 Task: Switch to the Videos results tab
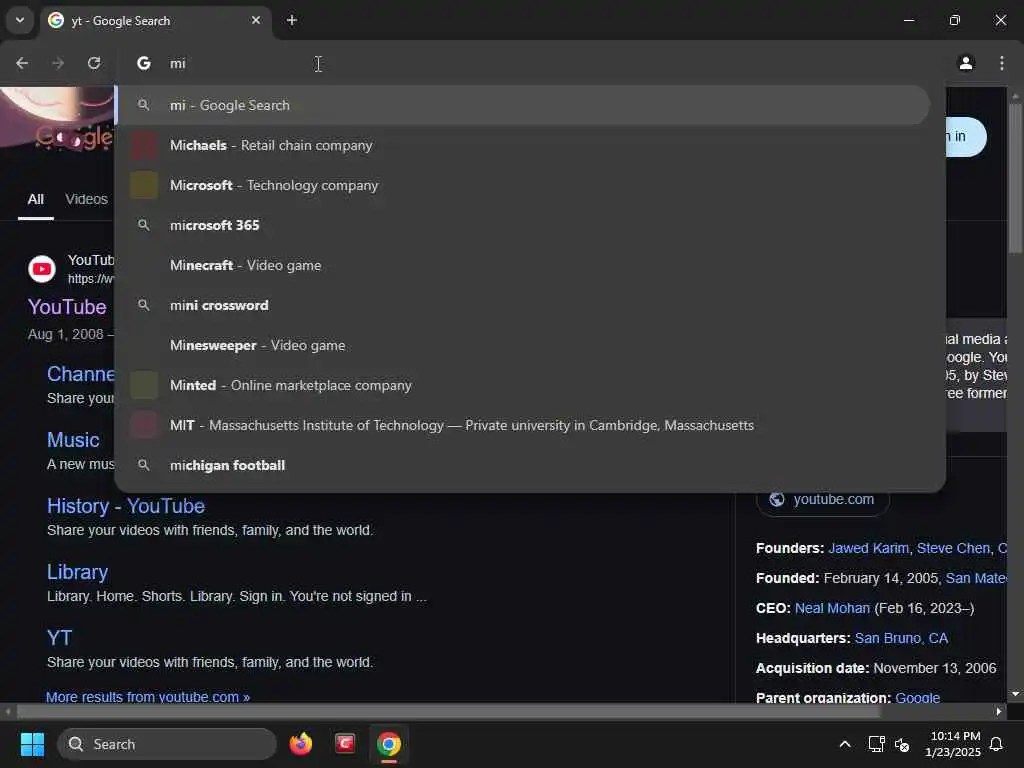(x=86, y=199)
